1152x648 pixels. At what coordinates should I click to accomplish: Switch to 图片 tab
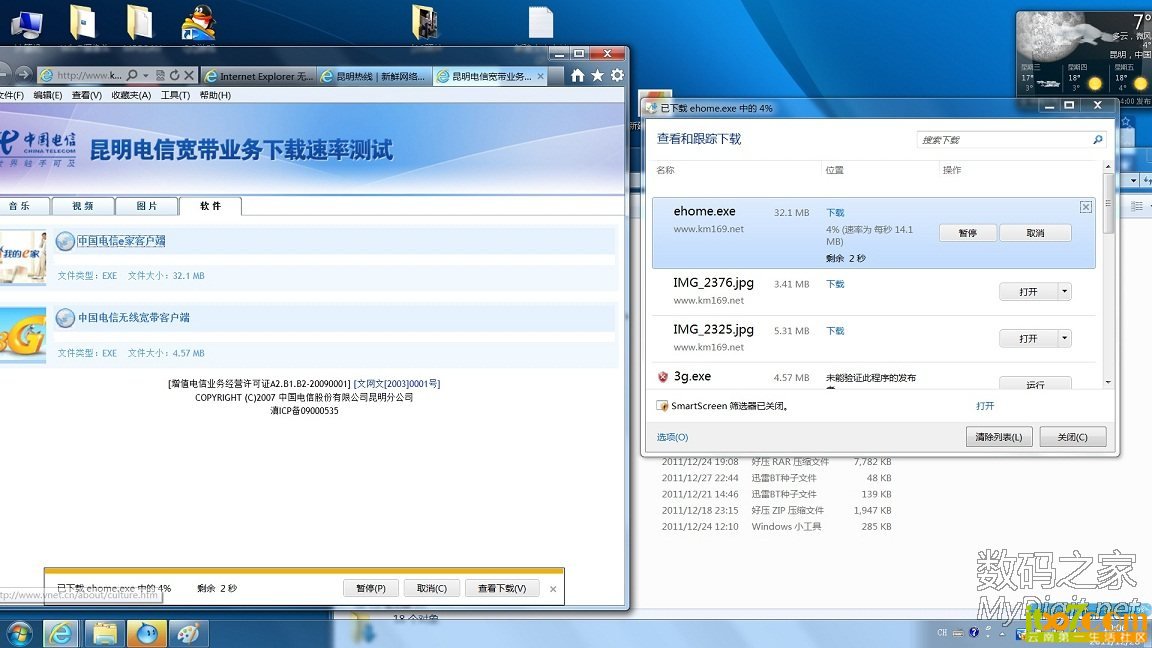(x=146, y=206)
